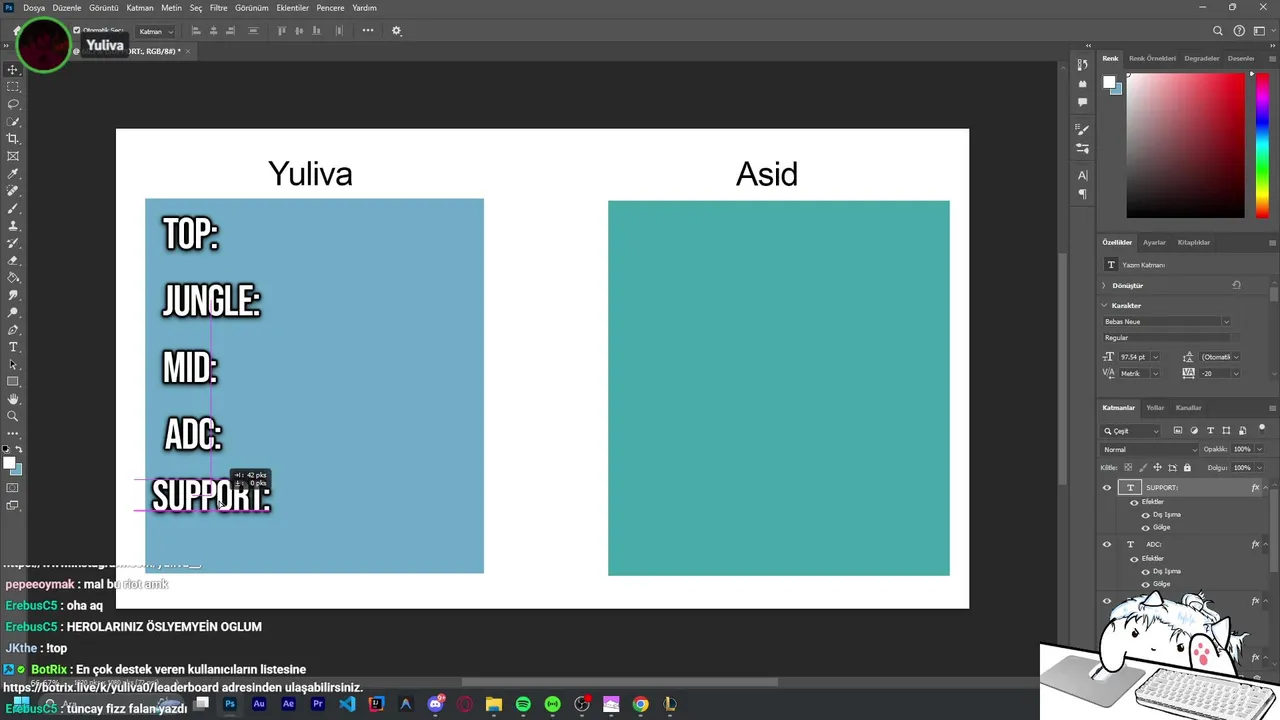Click the hue slider strip in Renk panel

[1262, 145]
